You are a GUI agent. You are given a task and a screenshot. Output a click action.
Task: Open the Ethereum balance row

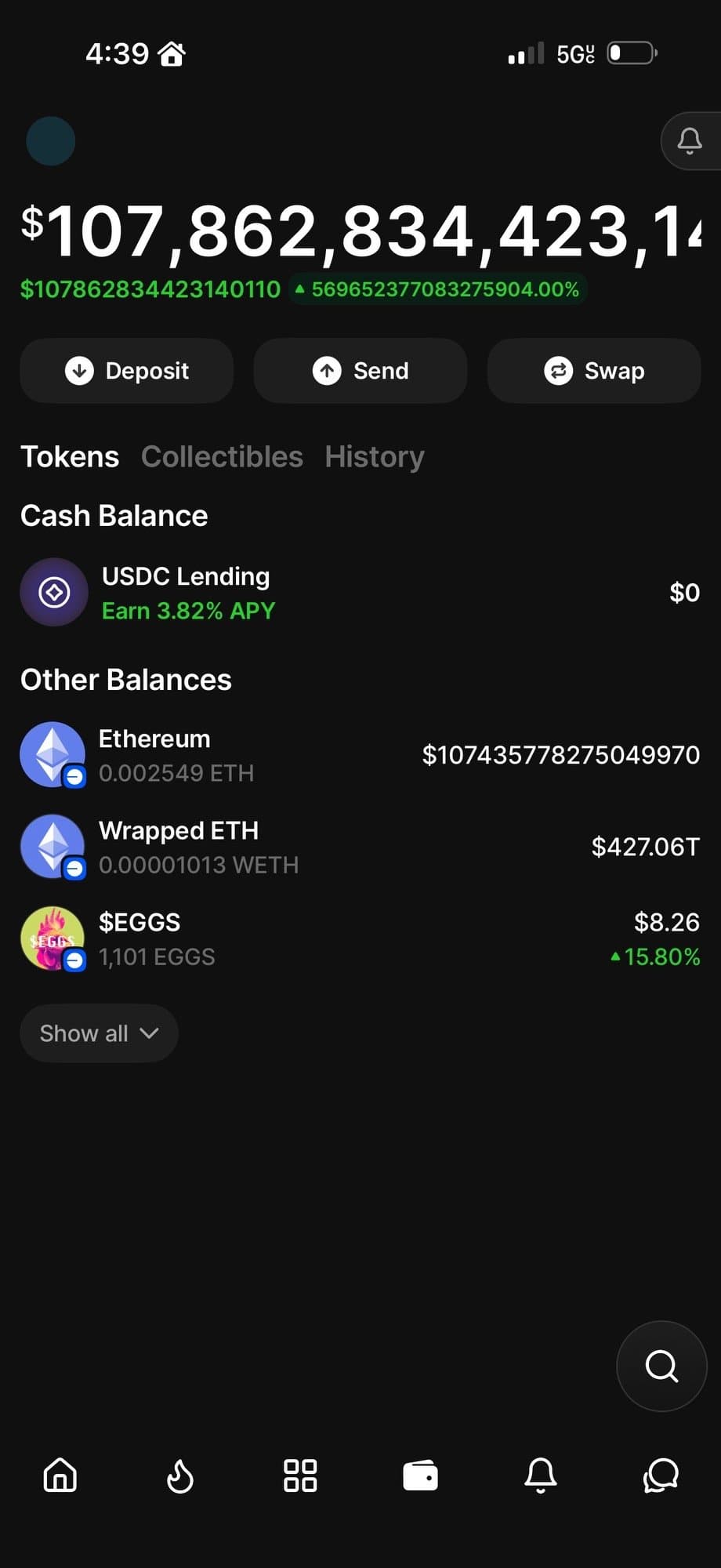[x=360, y=755]
